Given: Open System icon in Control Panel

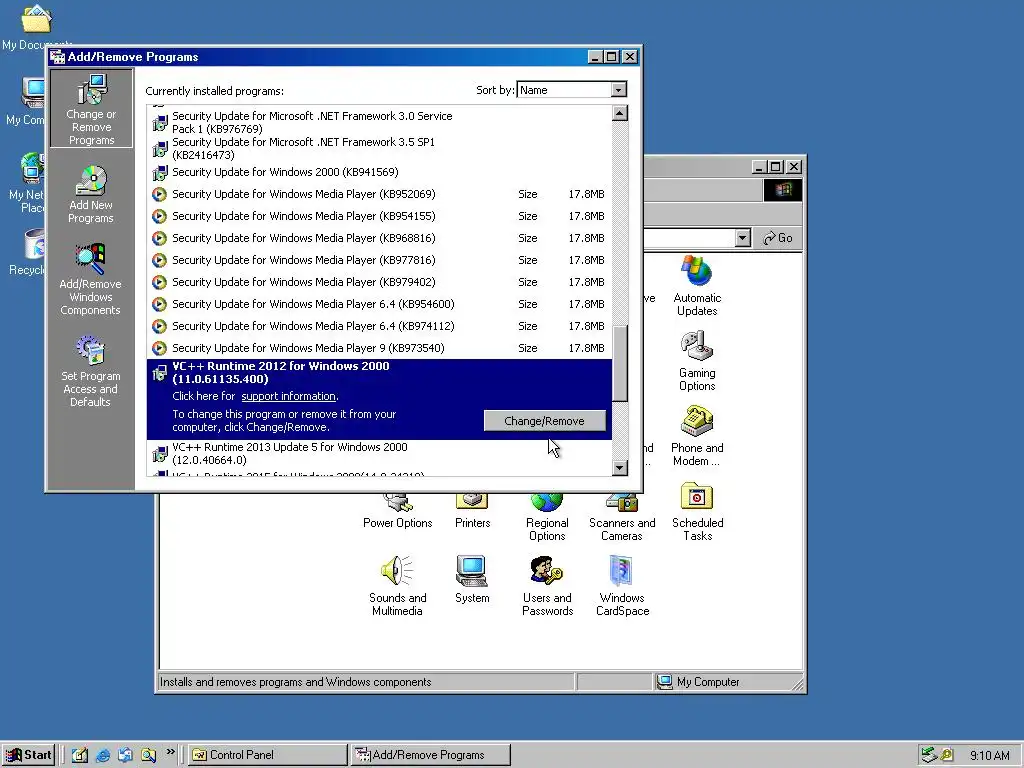Looking at the screenshot, I should pyautogui.click(x=472, y=579).
